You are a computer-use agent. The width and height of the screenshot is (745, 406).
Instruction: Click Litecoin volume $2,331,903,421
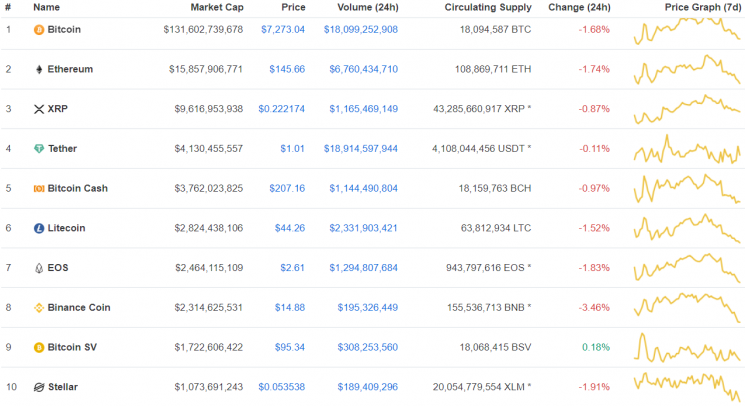click(x=364, y=228)
